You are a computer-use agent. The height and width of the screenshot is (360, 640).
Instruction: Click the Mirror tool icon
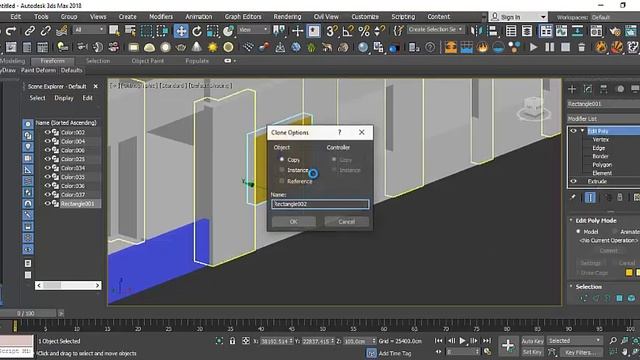coord(476,31)
